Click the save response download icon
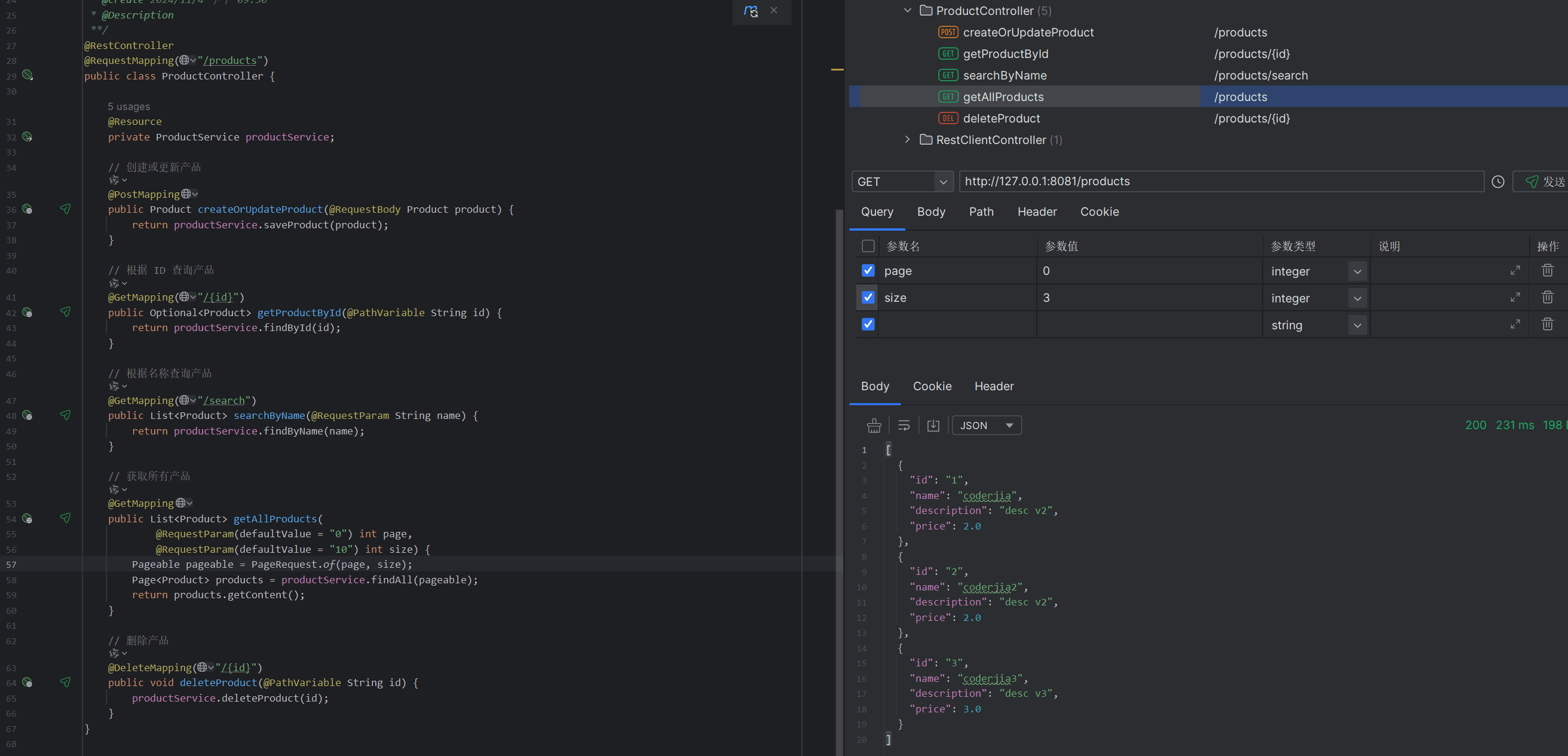Viewport: 1568px width, 756px height. [x=933, y=426]
